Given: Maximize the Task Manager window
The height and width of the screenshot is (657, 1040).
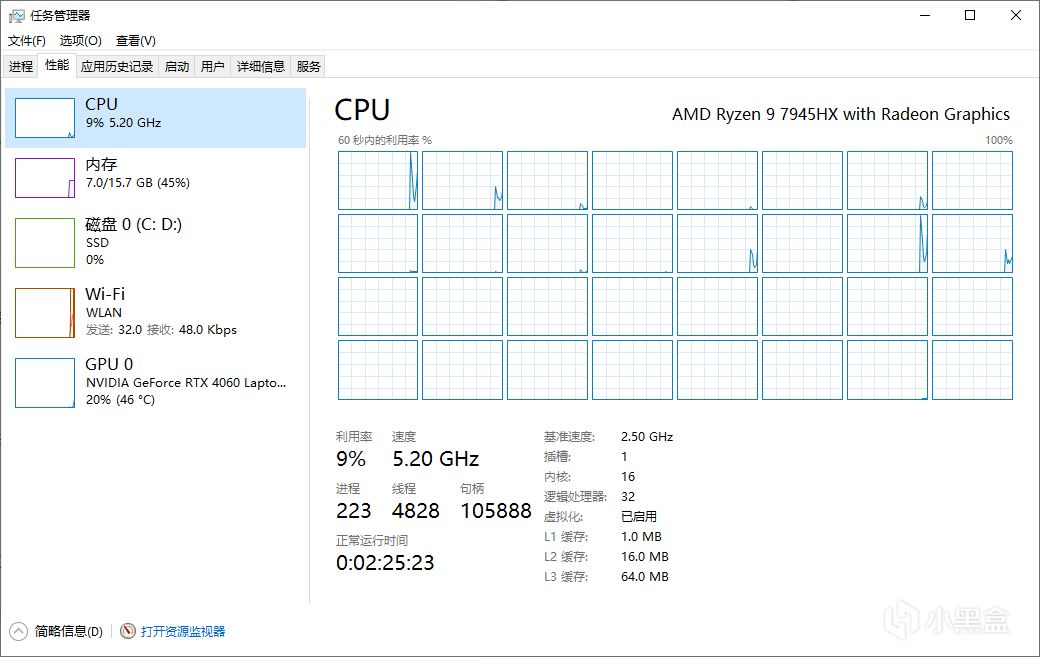Looking at the screenshot, I should tap(969, 15).
